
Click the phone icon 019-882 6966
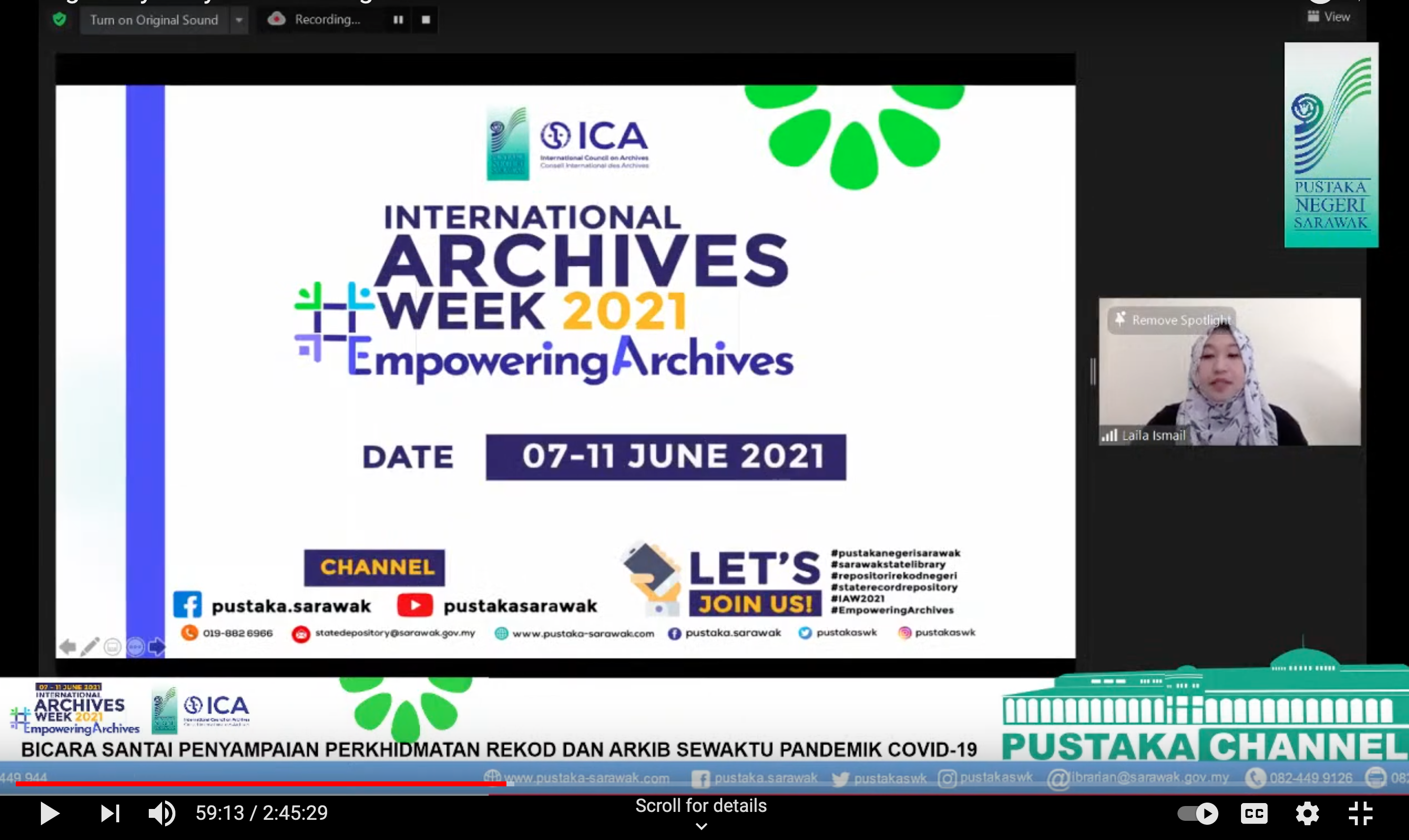pyautogui.click(x=189, y=633)
